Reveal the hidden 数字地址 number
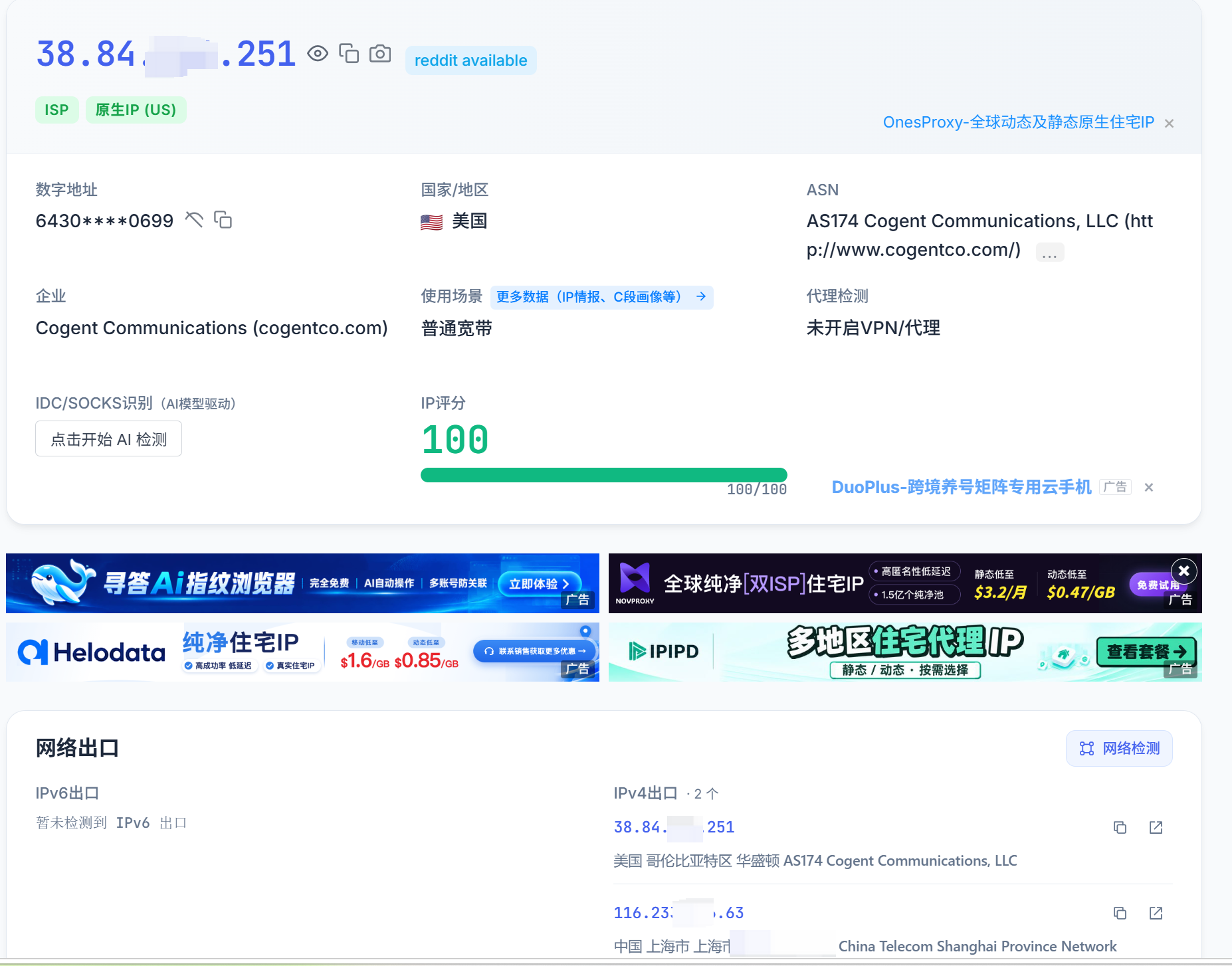The height and width of the screenshot is (966, 1232). tap(193, 219)
